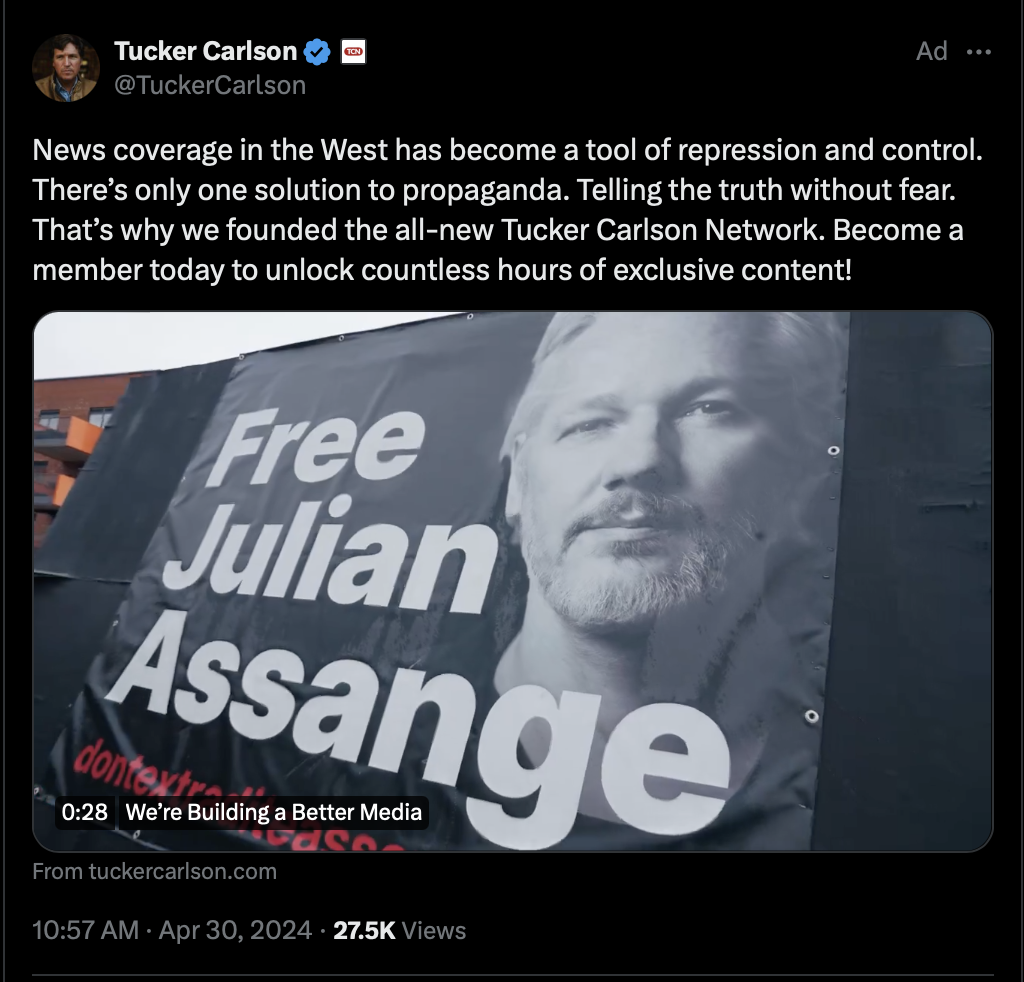This screenshot has height=982, width=1024.
Task: Click the blue verified checkmark badge
Action: click(x=317, y=52)
